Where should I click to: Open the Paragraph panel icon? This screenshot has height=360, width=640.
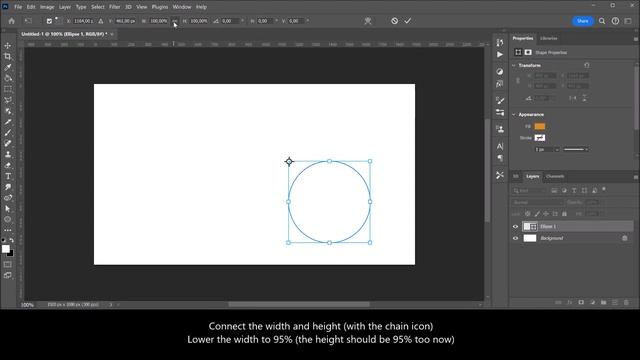pyautogui.click(x=500, y=158)
